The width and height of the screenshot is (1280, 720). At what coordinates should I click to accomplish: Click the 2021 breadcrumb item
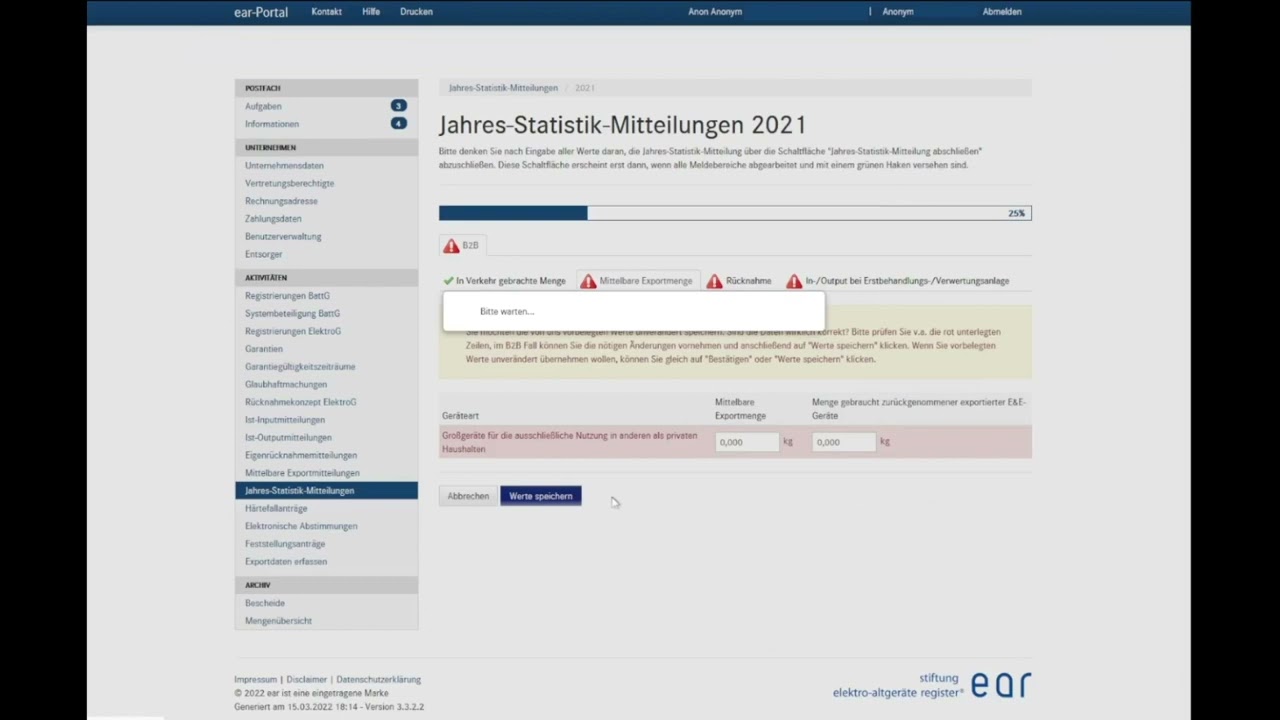pos(584,88)
